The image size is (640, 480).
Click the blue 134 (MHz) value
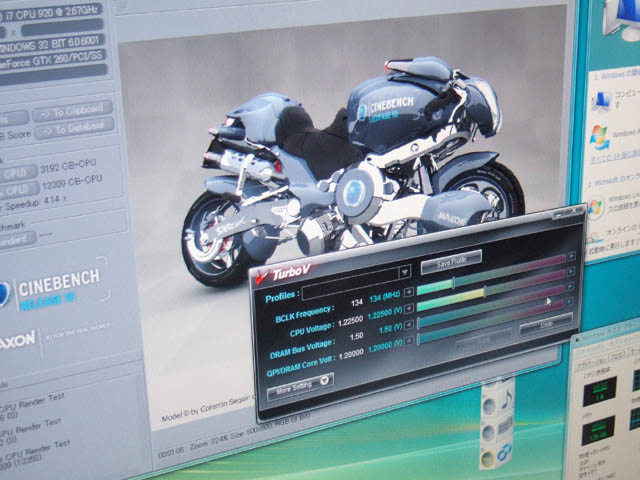tap(384, 298)
